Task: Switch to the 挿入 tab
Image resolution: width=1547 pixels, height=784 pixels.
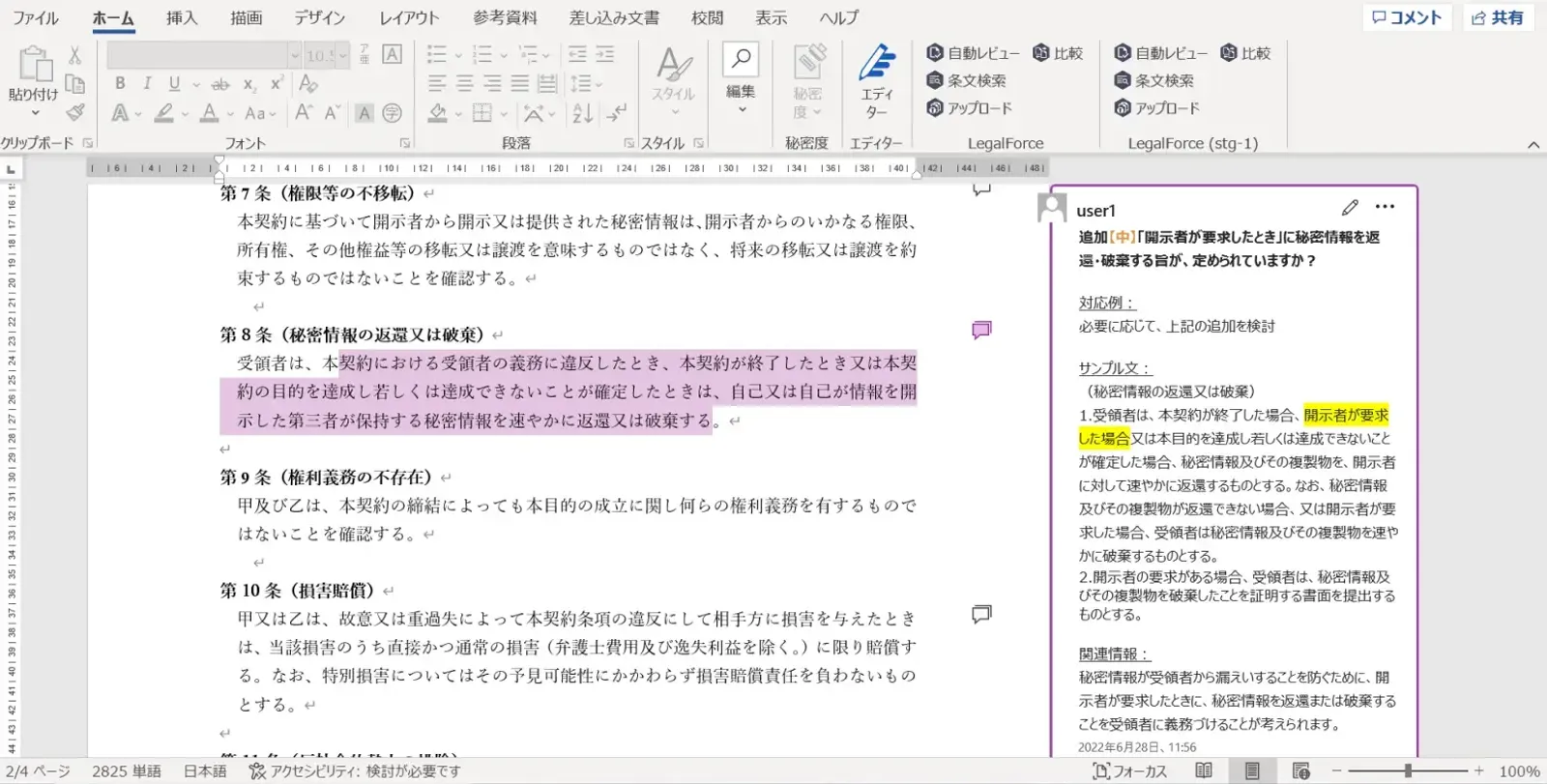Action: 181,17
